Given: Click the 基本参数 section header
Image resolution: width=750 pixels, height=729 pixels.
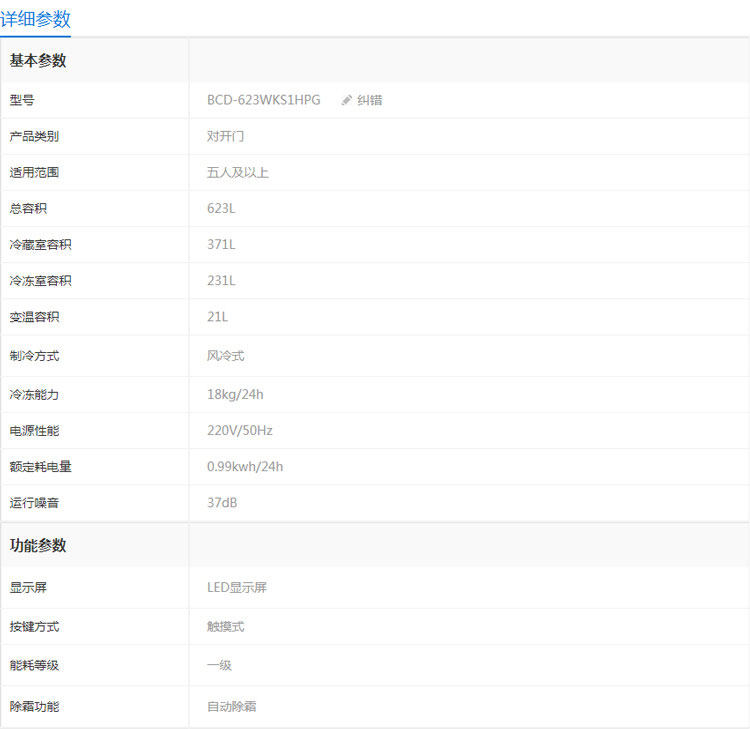Looking at the screenshot, I should click(38, 61).
